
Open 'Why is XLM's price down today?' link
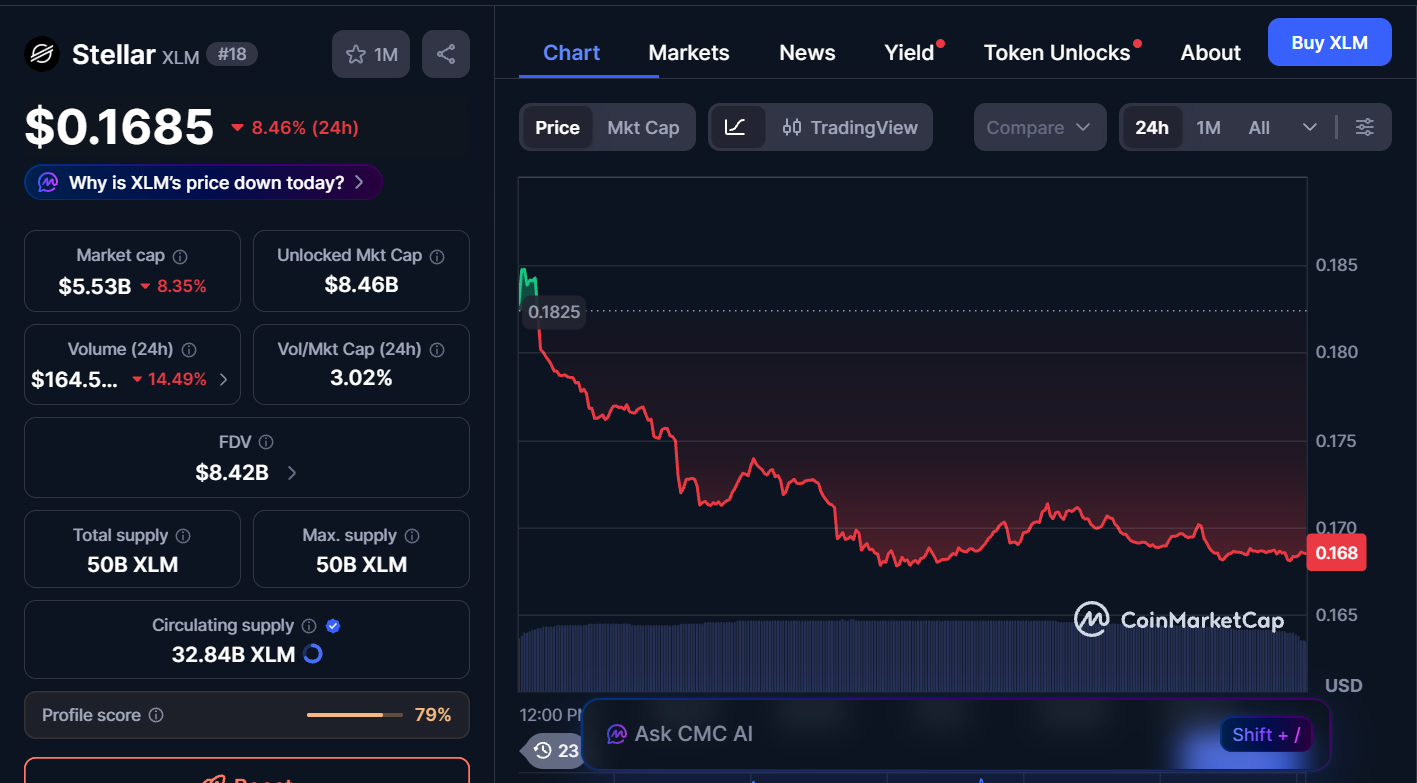(203, 182)
